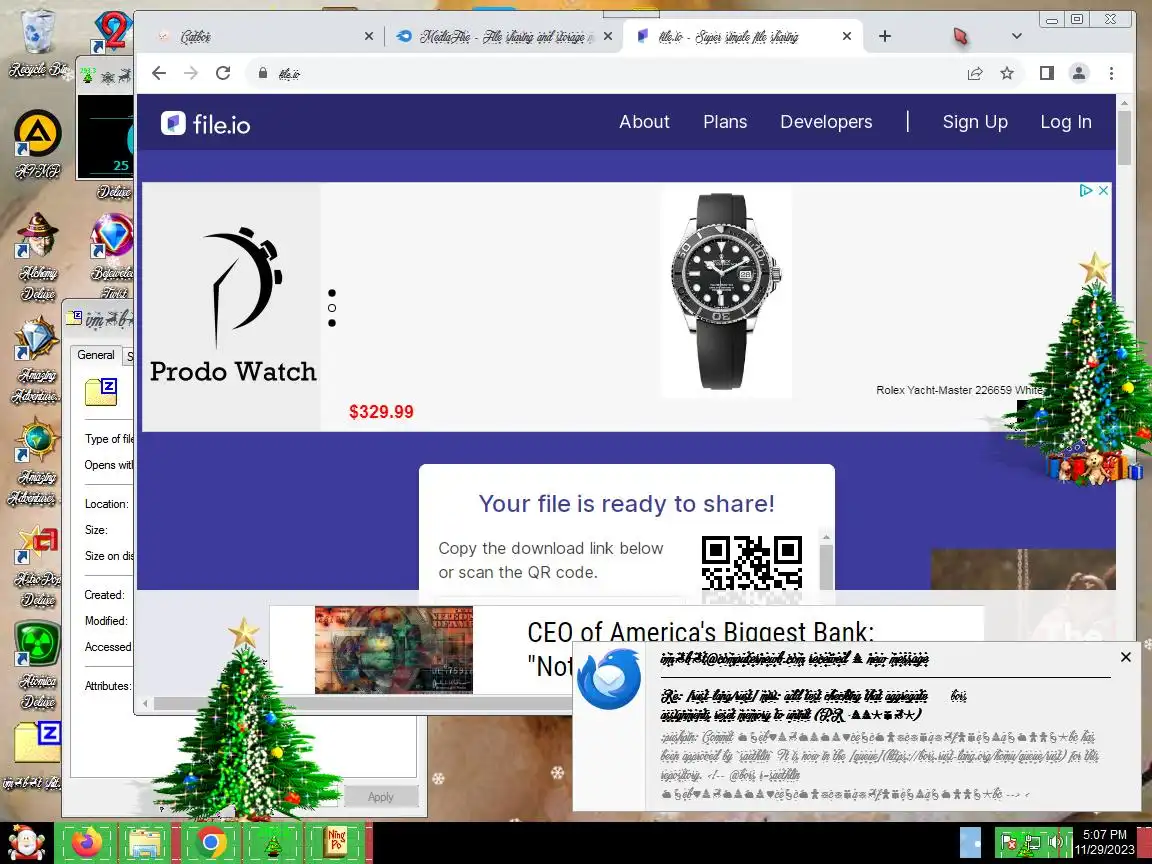The height and width of the screenshot is (864, 1152).
Task: Close the MediaFire tab
Action: tap(608, 36)
